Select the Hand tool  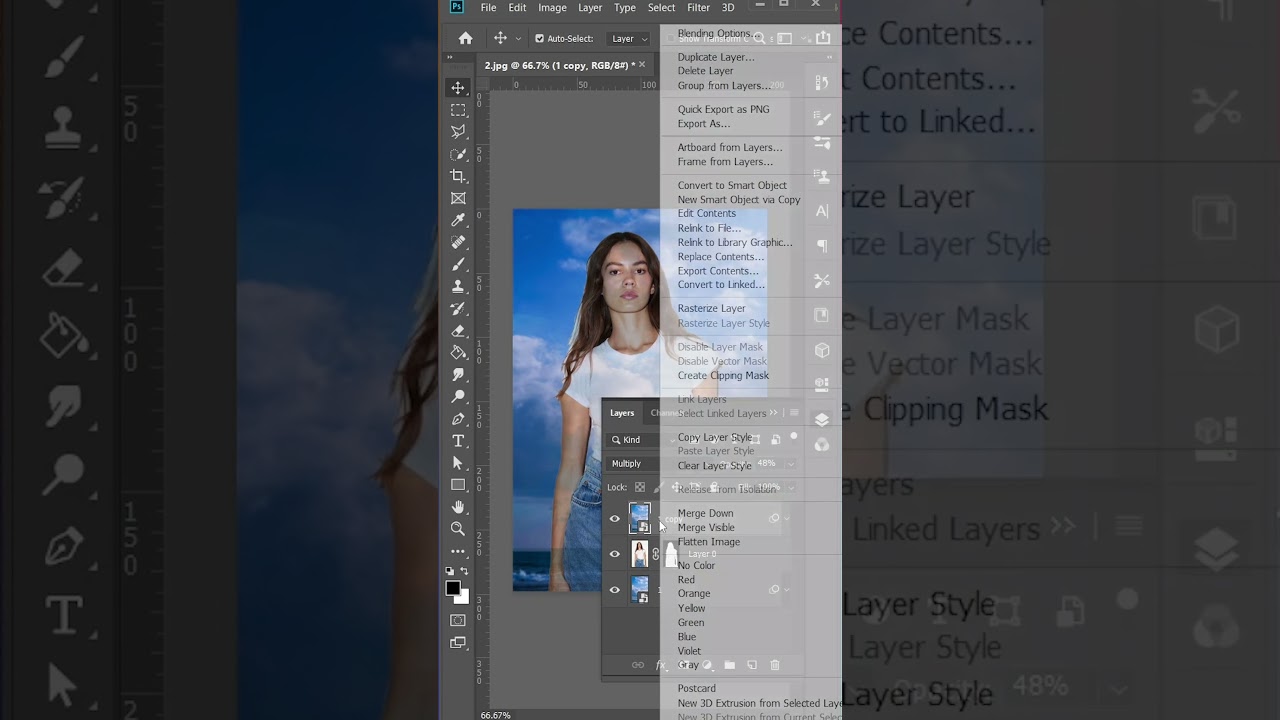458,507
